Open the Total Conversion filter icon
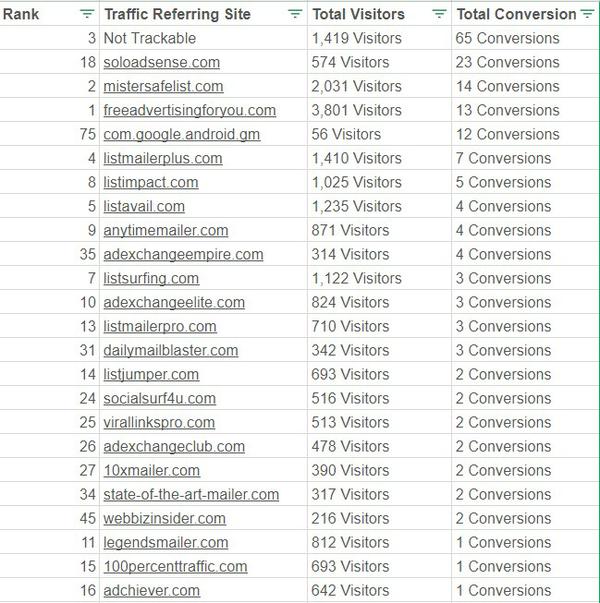Image resolution: width=600 pixels, height=603 pixels. [x=587, y=14]
